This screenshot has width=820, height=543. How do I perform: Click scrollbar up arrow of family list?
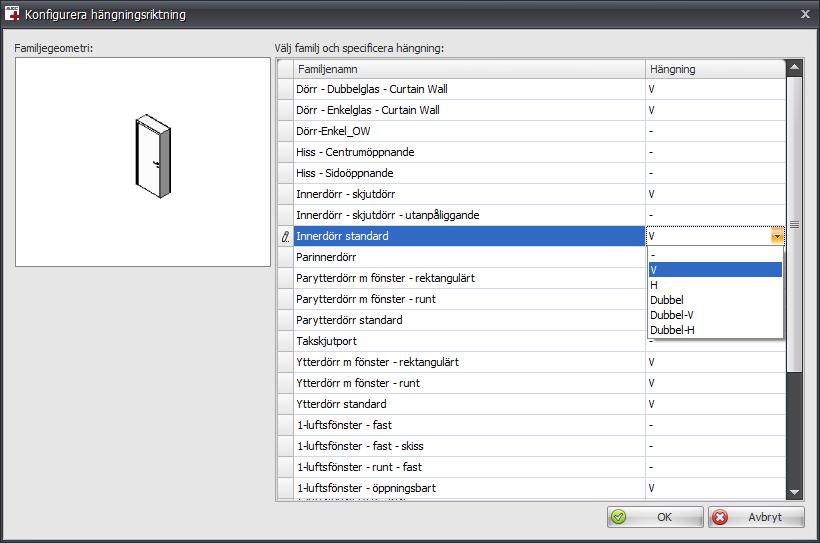click(x=794, y=67)
